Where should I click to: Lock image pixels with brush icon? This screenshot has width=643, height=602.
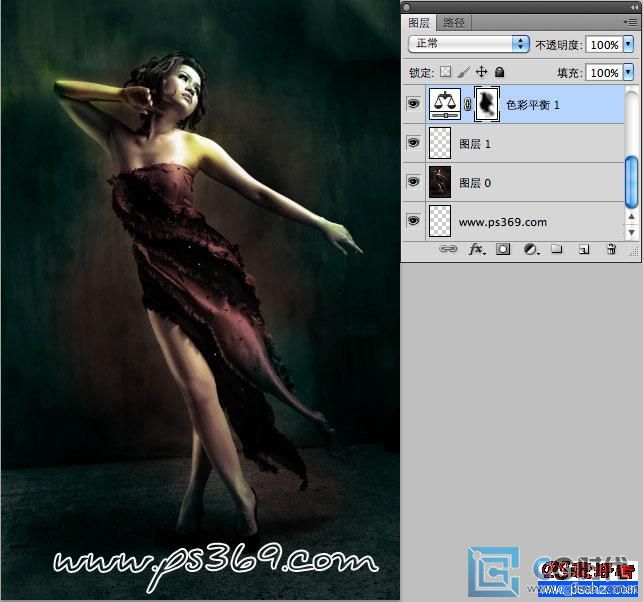[463, 73]
